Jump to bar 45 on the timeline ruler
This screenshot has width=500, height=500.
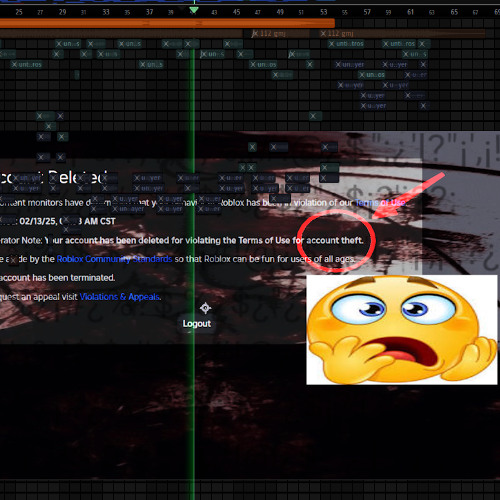[x=237, y=12]
